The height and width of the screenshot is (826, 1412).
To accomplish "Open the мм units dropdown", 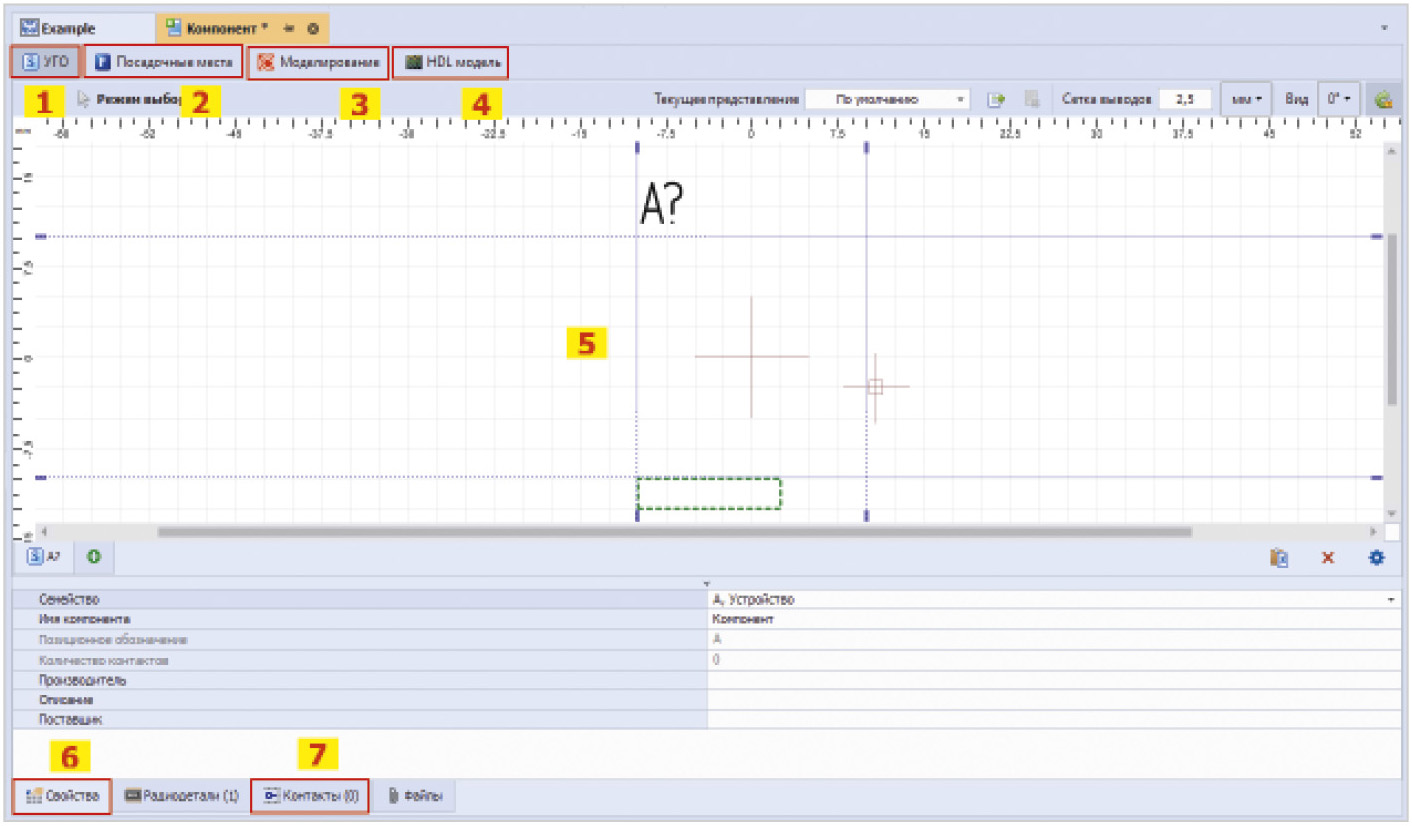I will coord(1246,100).
